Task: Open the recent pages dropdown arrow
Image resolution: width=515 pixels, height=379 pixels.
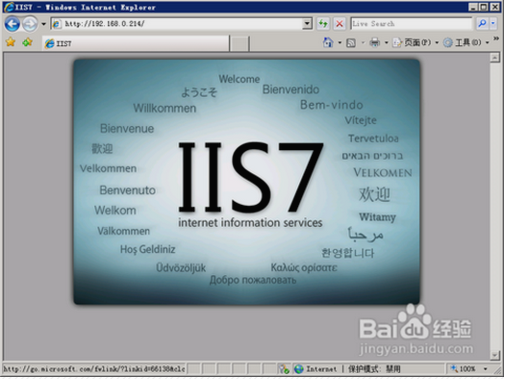Action: [x=44, y=24]
